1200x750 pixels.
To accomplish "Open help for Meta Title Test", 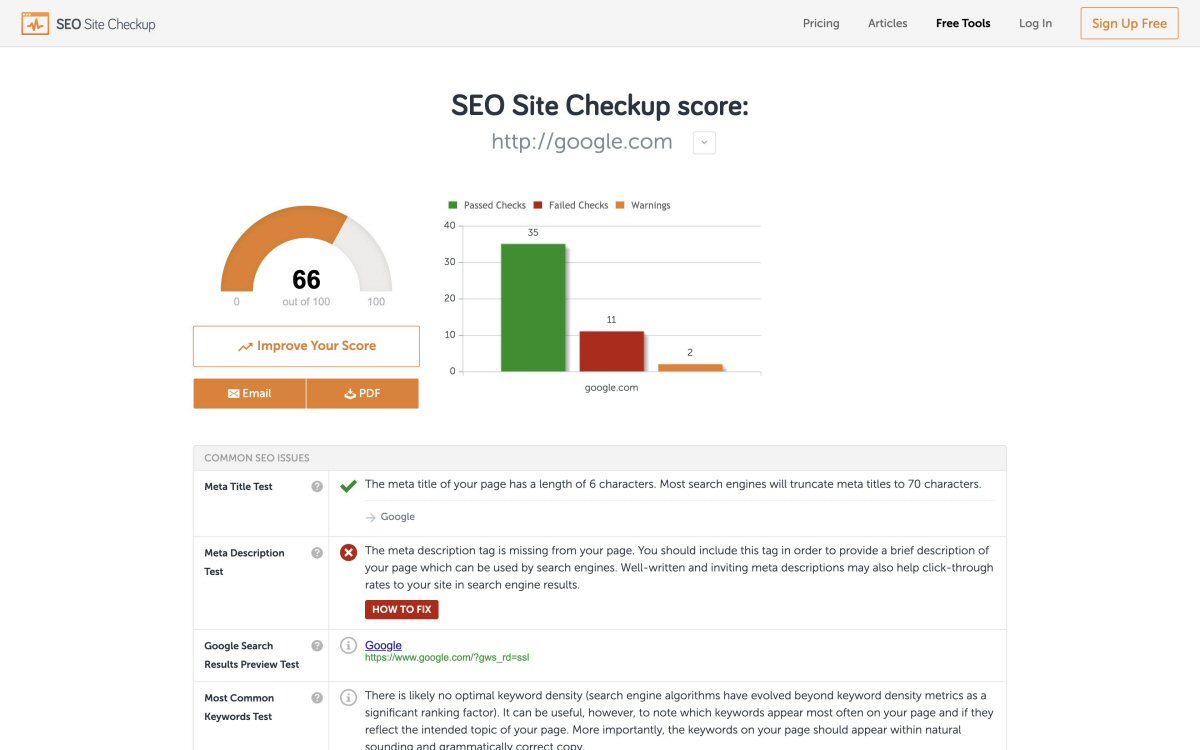I will 317,487.
